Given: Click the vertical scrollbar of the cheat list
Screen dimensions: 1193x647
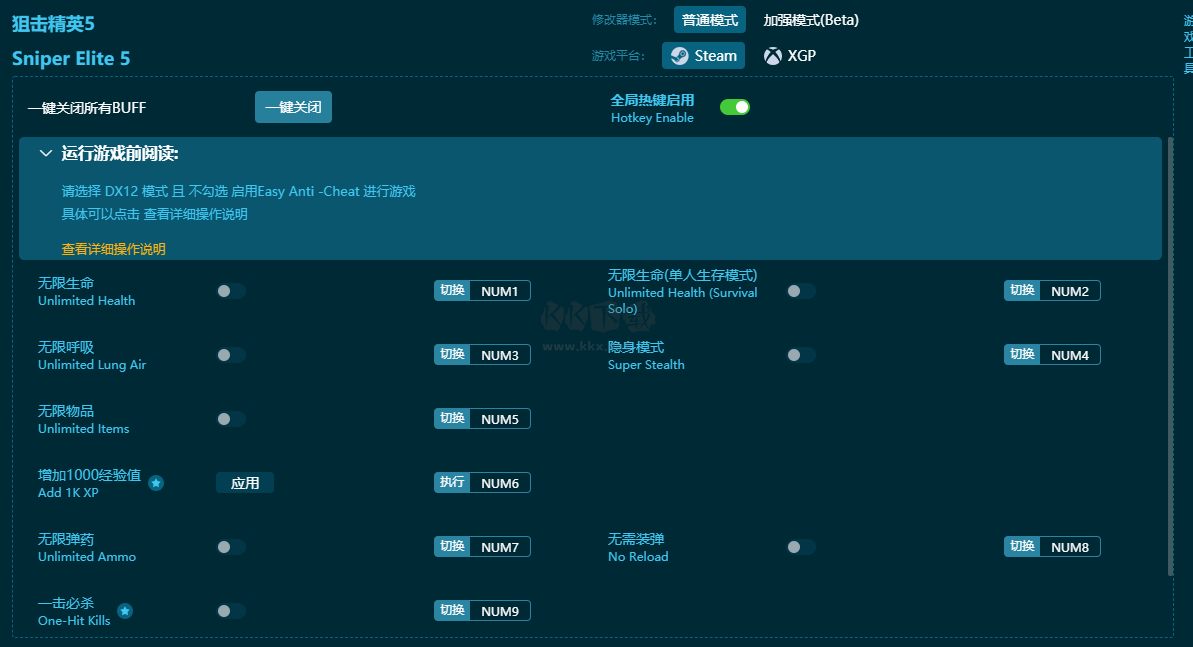Looking at the screenshot, I should (1170, 356).
